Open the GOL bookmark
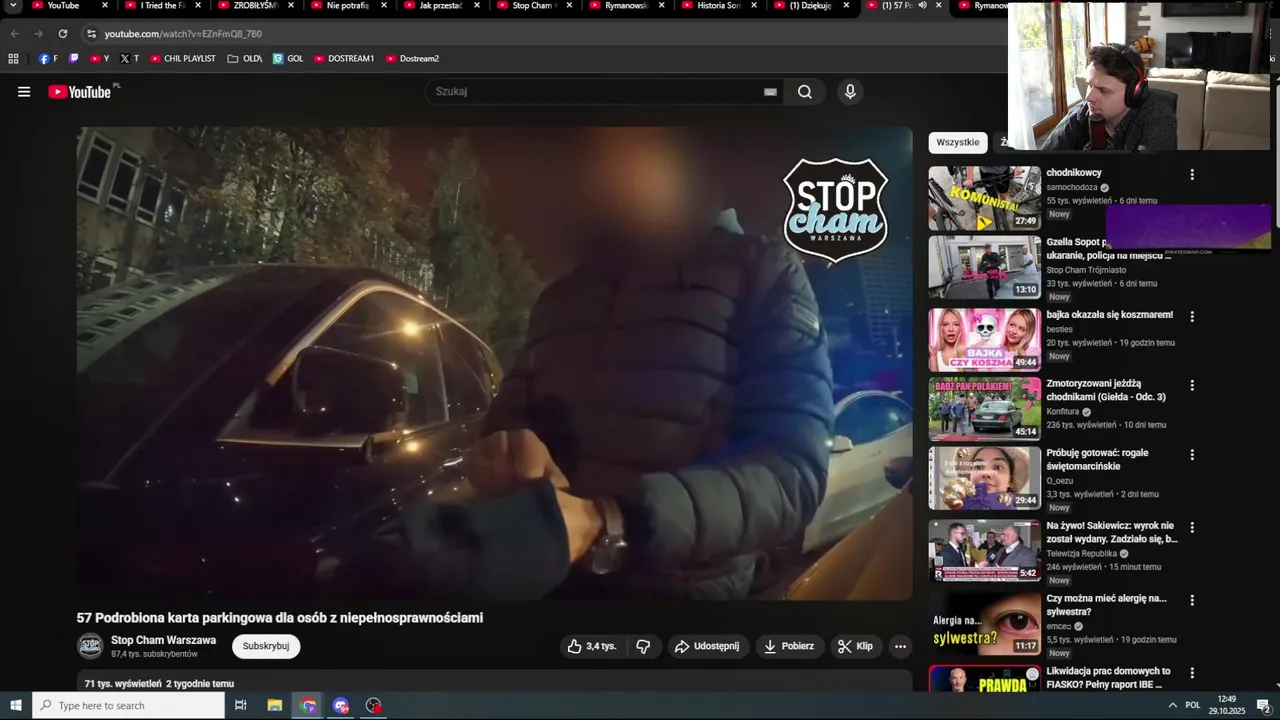The width and height of the screenshot is (1280, 720). [x=288, y=59]
